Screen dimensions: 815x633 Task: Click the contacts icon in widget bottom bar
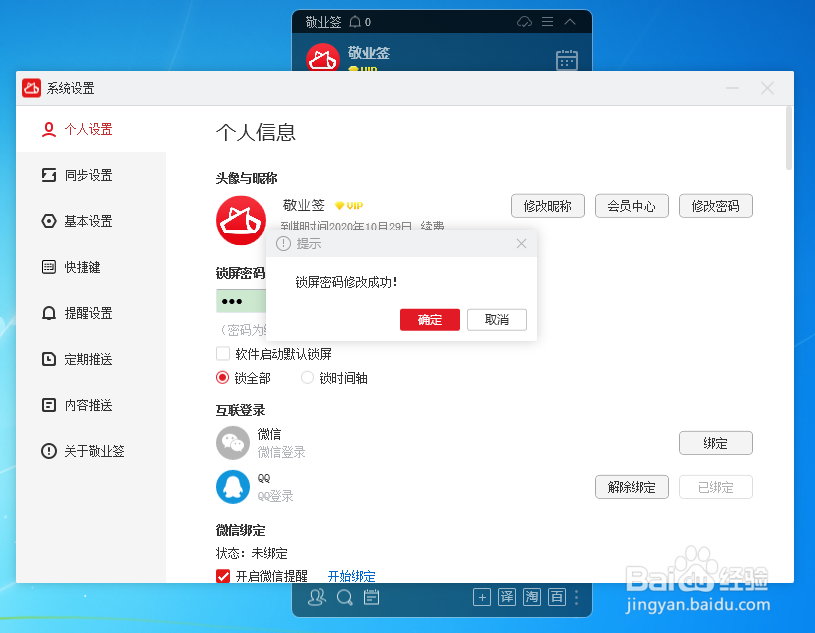tap(317, 597)
